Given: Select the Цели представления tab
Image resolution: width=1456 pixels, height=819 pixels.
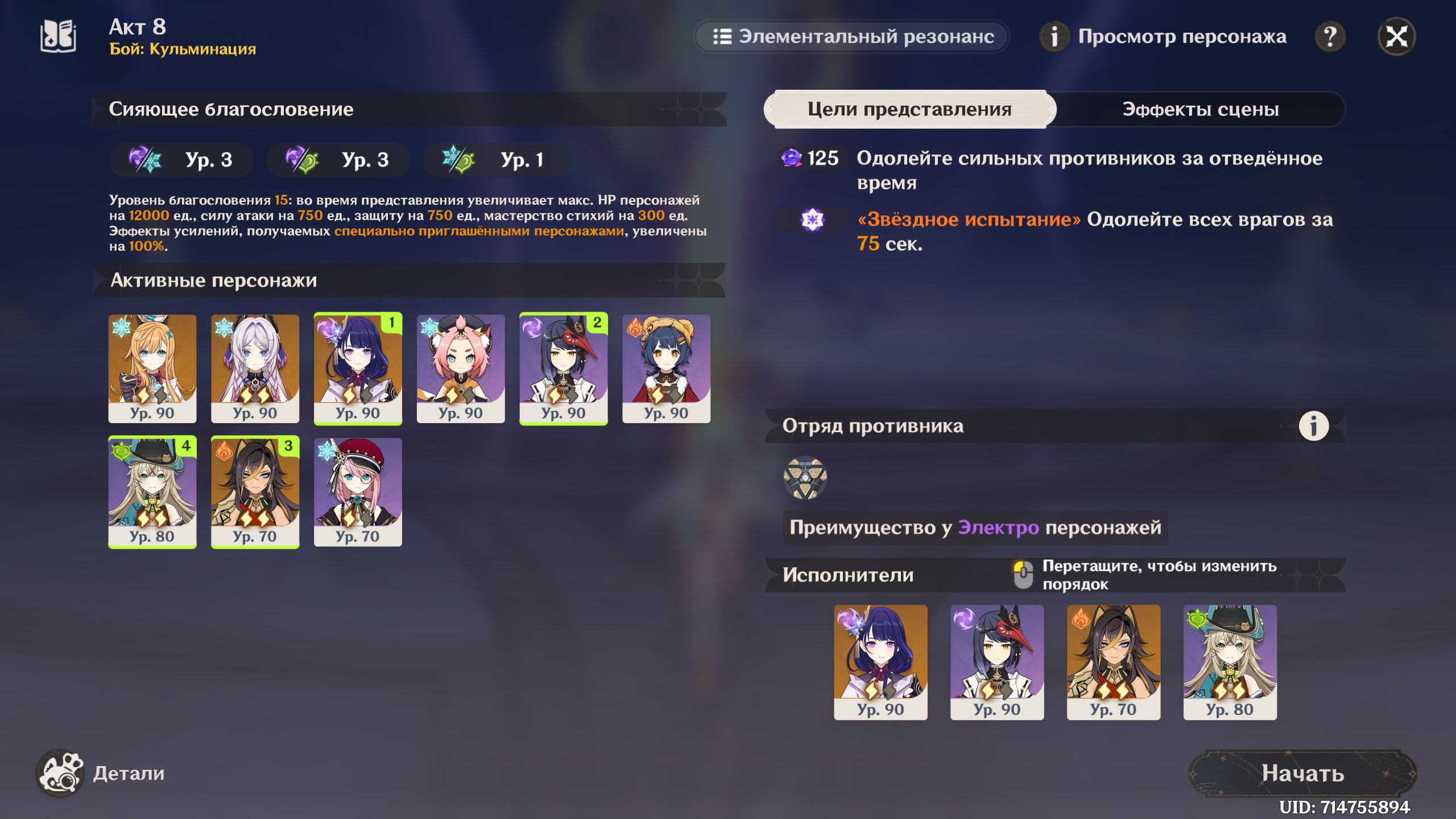Looking at the screenshot, I should 909,109.
